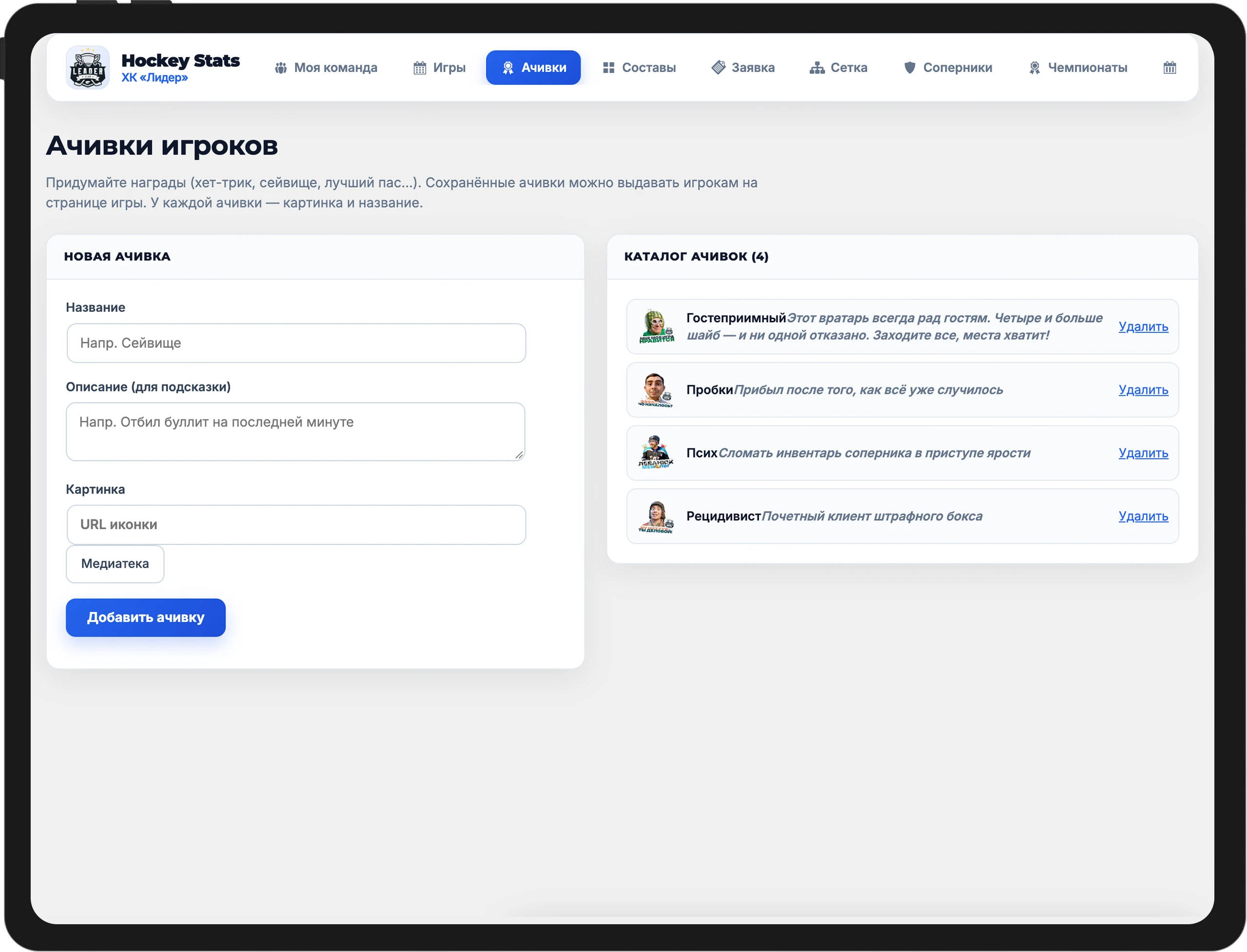The height and width of the screenshot is (952, 1247).
Task: Click the ХК «Лидер» team link
Action: (155, 77)
